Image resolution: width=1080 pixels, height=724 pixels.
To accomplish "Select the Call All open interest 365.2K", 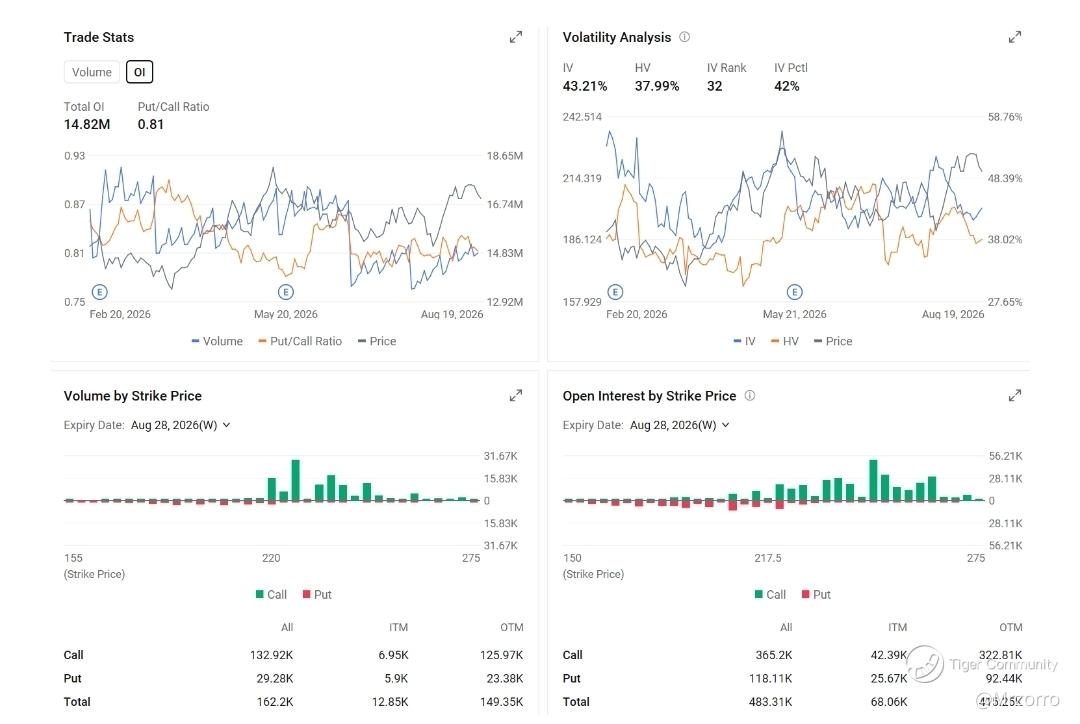I will (773, 655).
